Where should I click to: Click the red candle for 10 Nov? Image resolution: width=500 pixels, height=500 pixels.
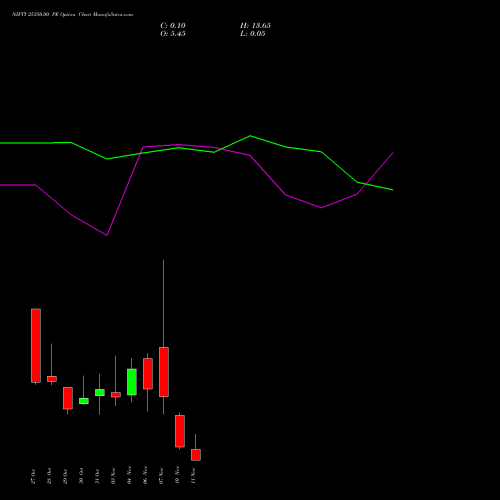coord(180,431)
